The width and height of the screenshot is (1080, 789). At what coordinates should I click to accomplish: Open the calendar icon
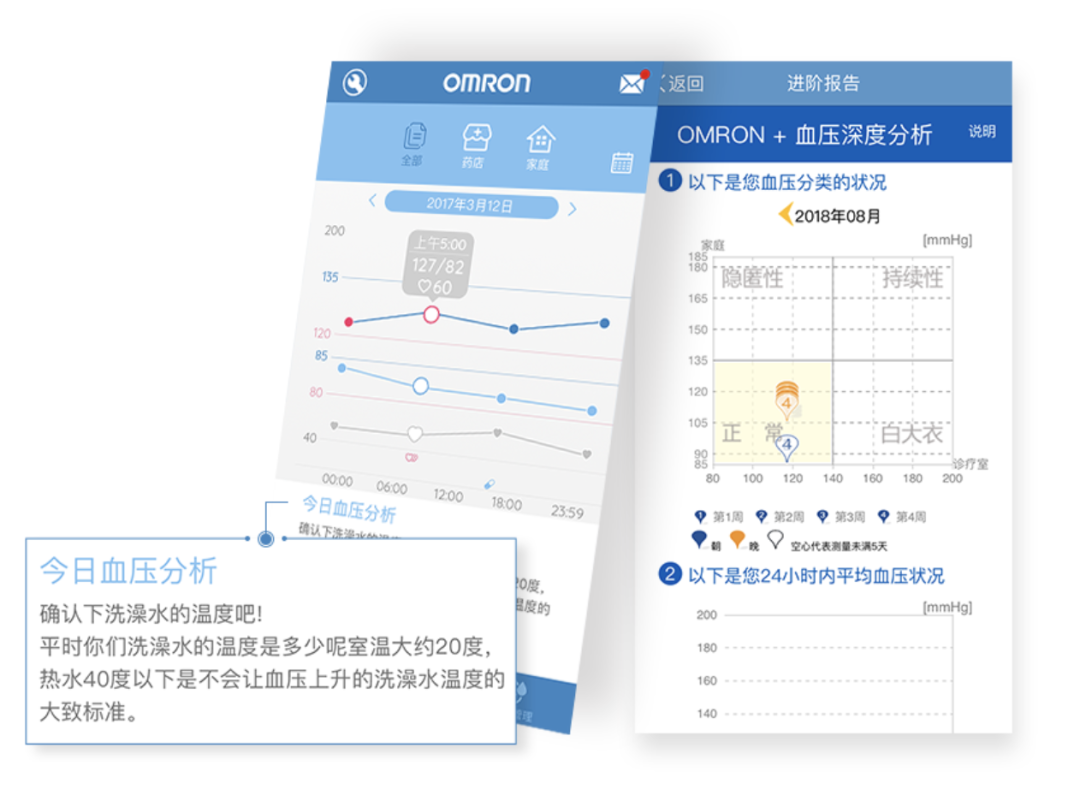pyautogui.click(x=621, y=162)
